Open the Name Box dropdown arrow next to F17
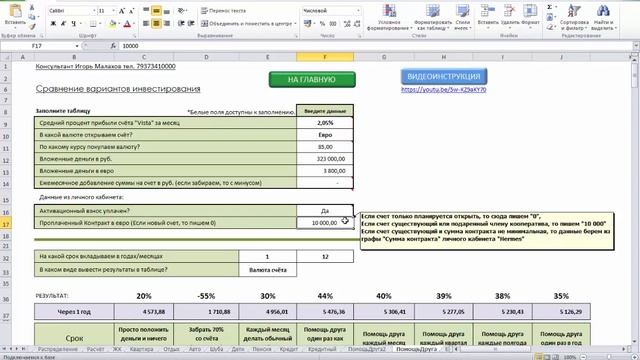The image size is (640, 360). coord(77,46)
